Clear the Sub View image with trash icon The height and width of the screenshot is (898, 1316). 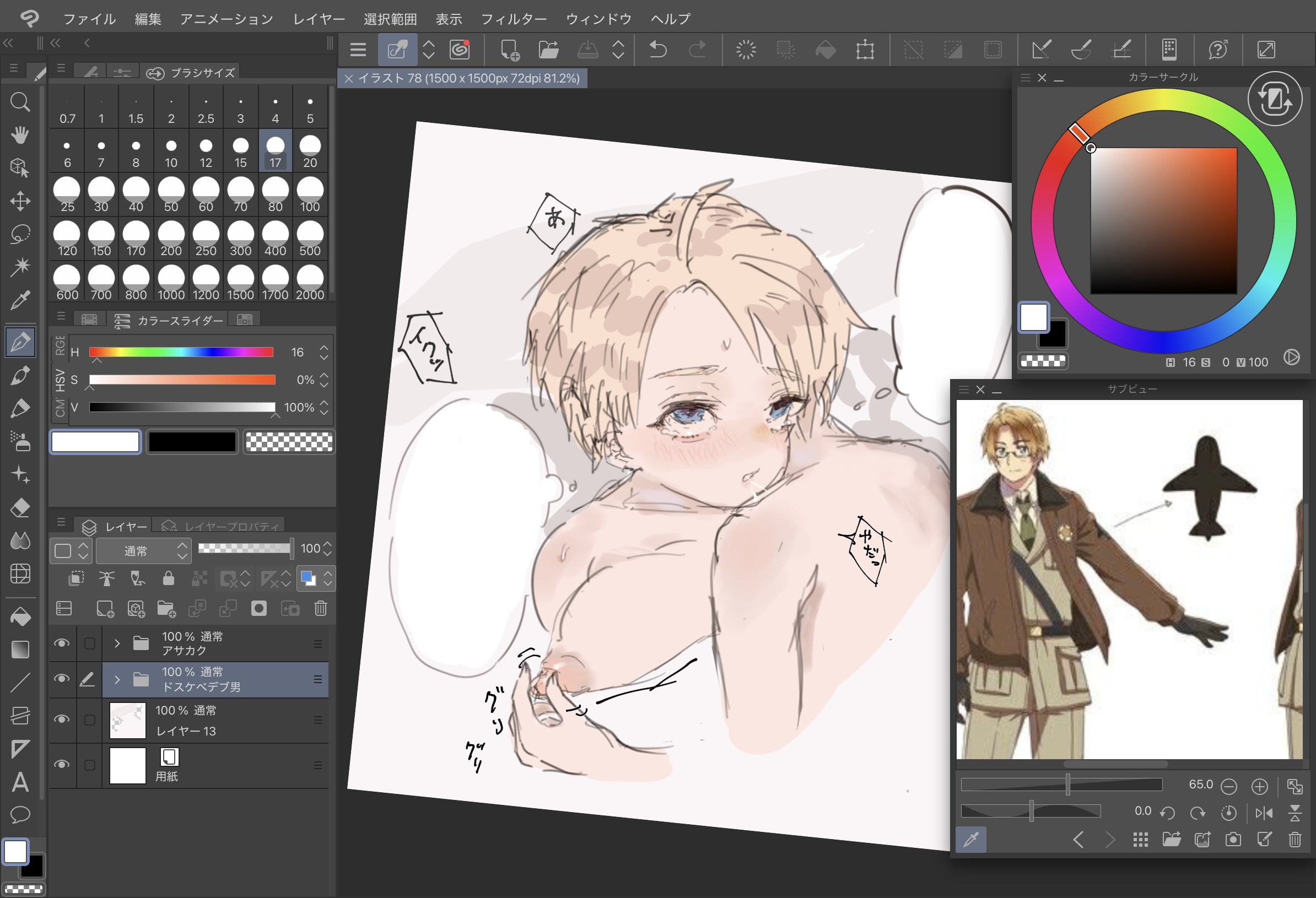[x=1295, y=839]
